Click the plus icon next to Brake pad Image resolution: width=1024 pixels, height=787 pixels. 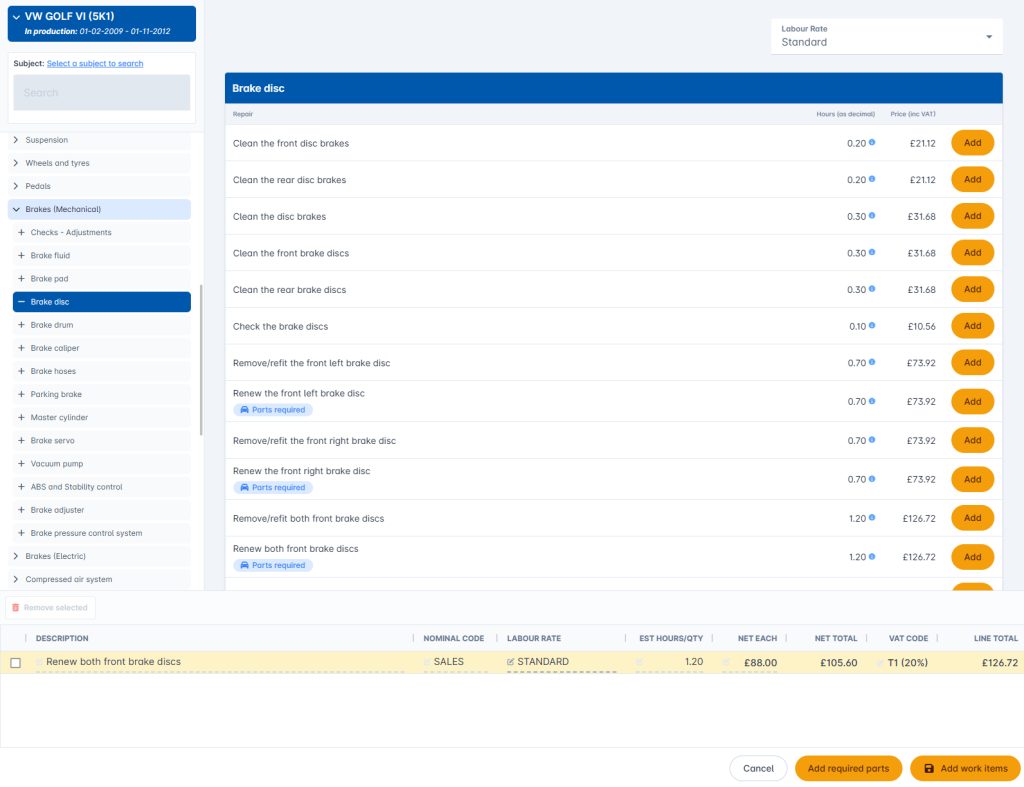pyautogui.click(x=21, y=279)
